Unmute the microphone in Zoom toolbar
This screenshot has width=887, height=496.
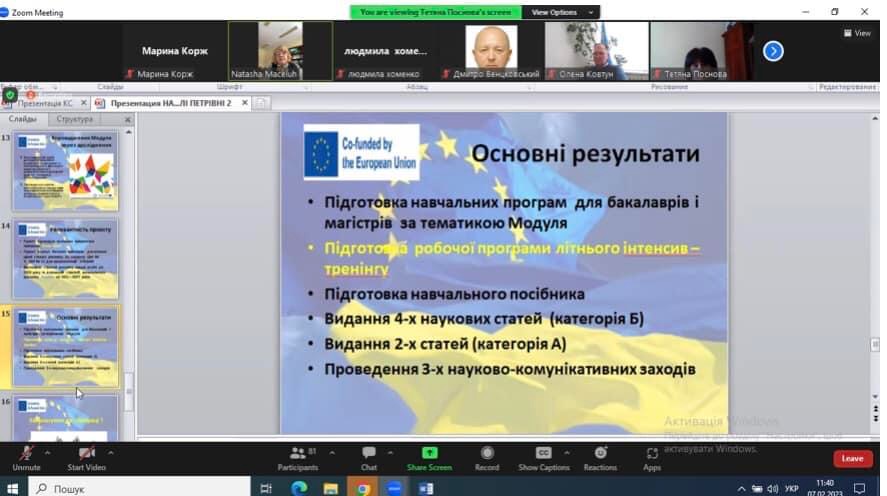pyautogui.click(x=26, y=458)
